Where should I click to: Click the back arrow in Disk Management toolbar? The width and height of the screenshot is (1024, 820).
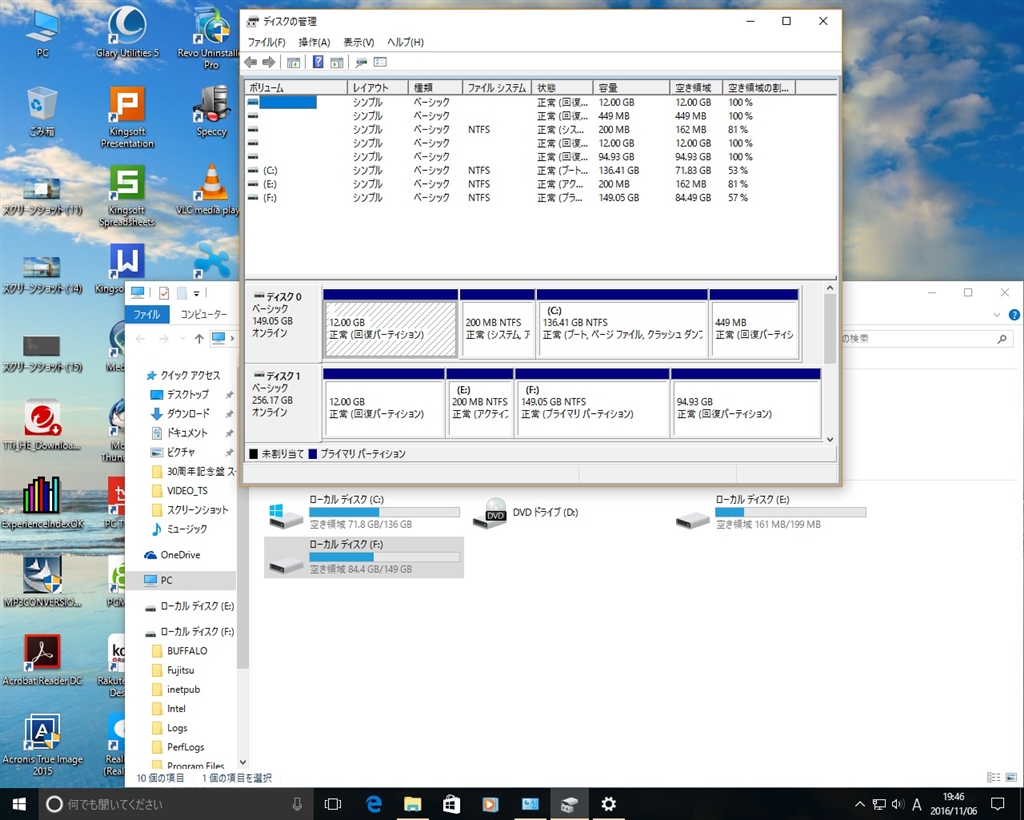[x=251, y=62]
